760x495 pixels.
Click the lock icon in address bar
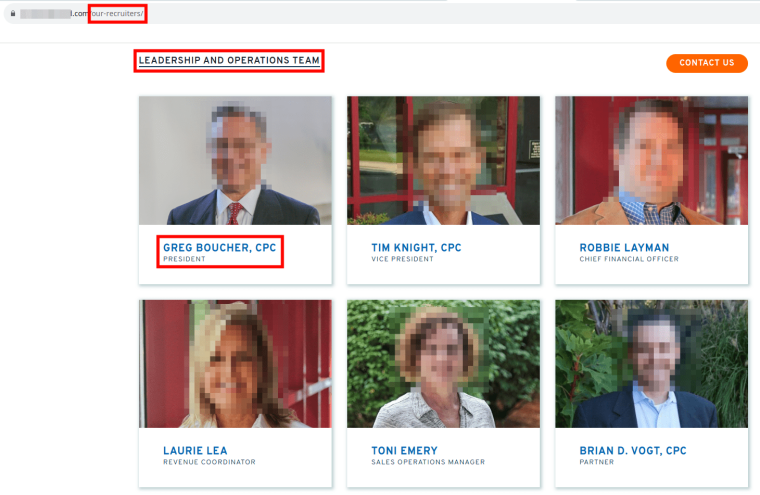pyautogui.click(x=13, y=14)
